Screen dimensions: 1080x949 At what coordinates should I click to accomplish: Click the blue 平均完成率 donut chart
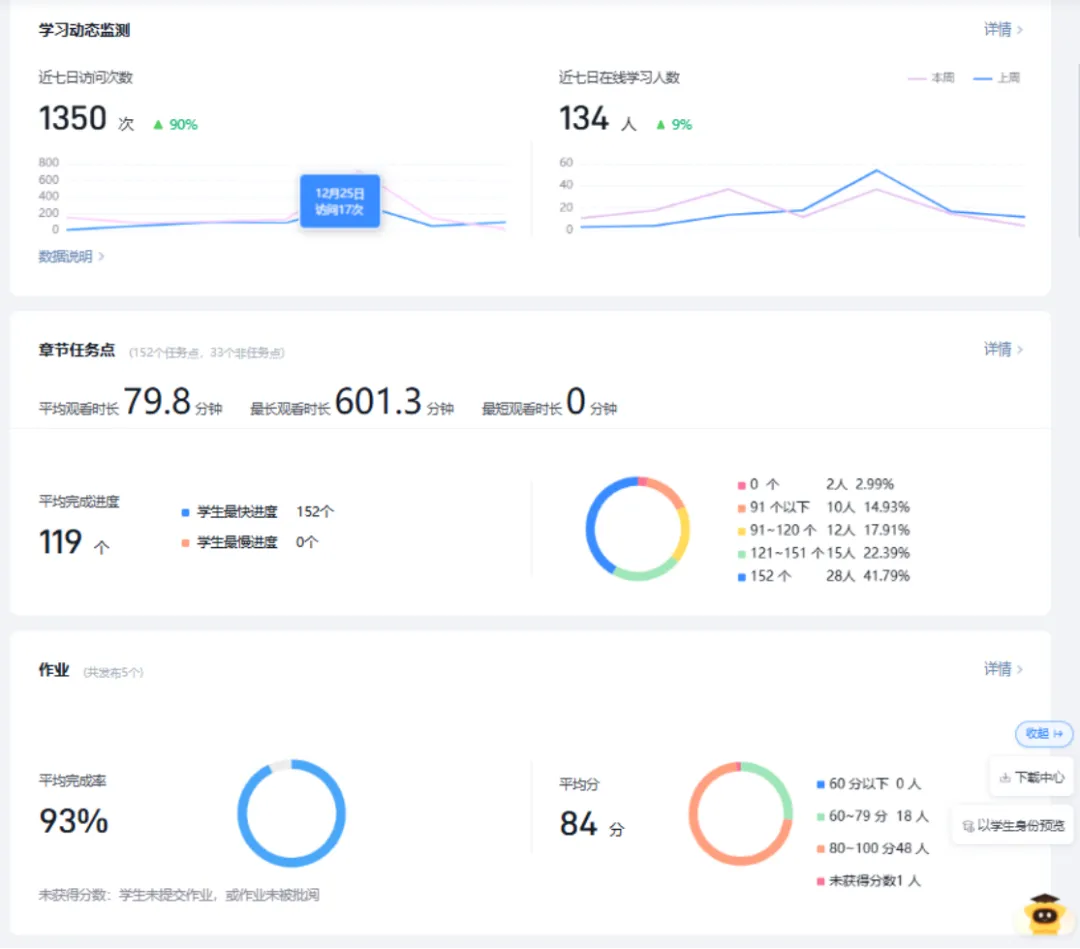tap(291, 813)
